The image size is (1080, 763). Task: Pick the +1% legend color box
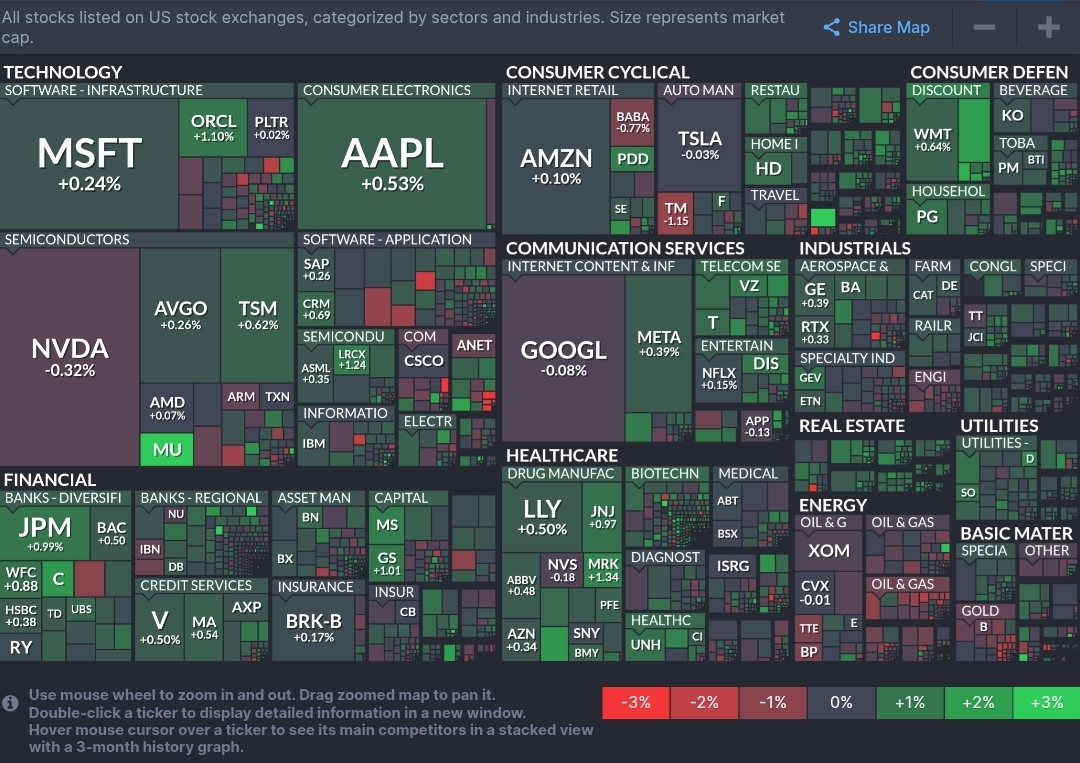910,702
